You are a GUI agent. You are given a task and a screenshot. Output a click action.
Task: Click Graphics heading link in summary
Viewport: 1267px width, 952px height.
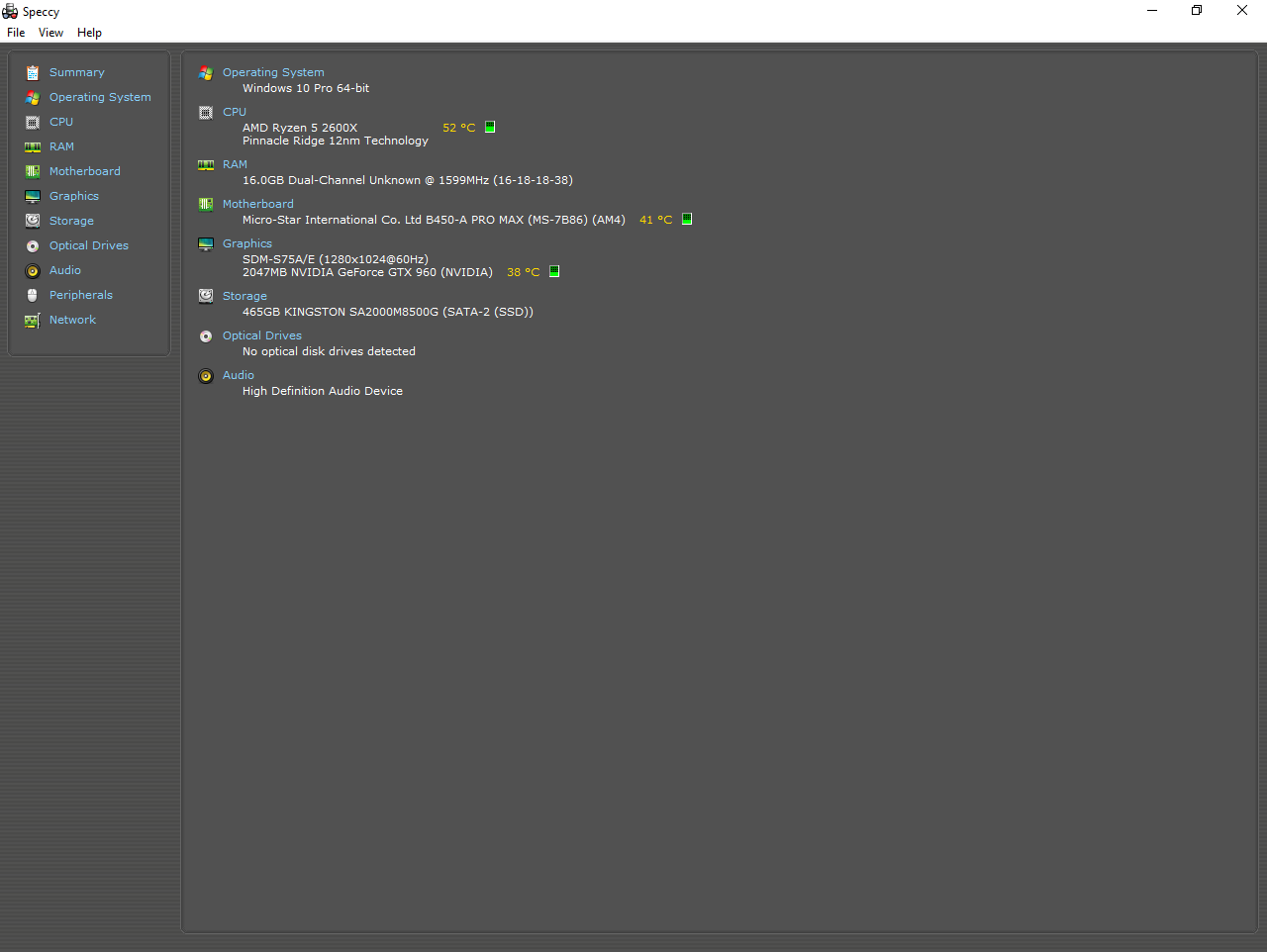point(247,243)
